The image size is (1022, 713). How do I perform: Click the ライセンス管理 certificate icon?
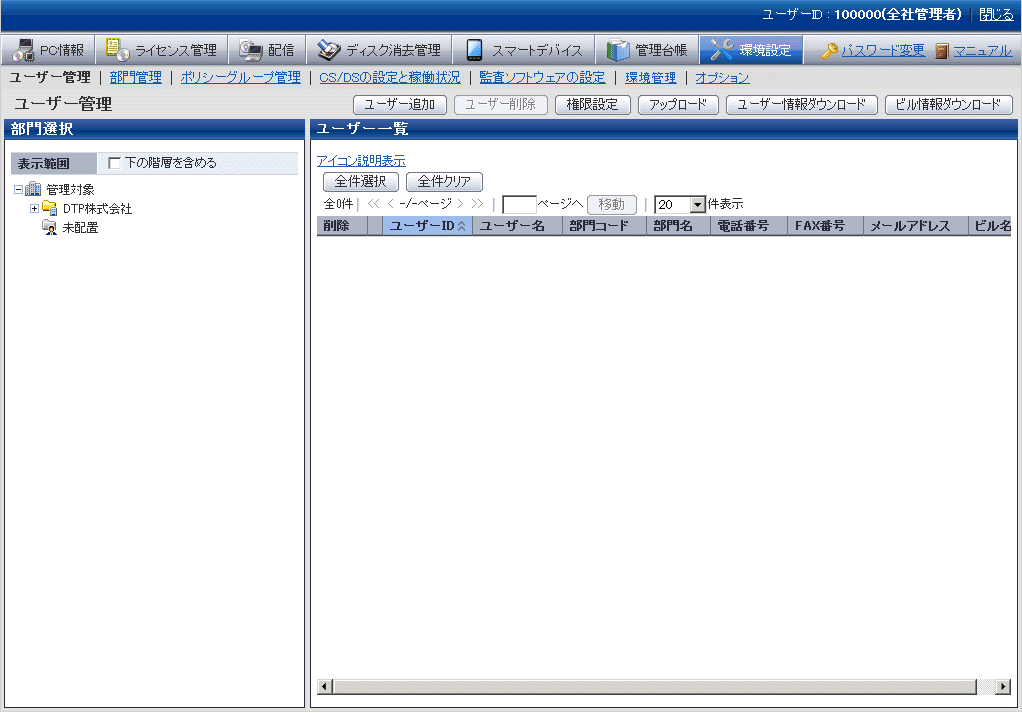[x=117, y=50]
